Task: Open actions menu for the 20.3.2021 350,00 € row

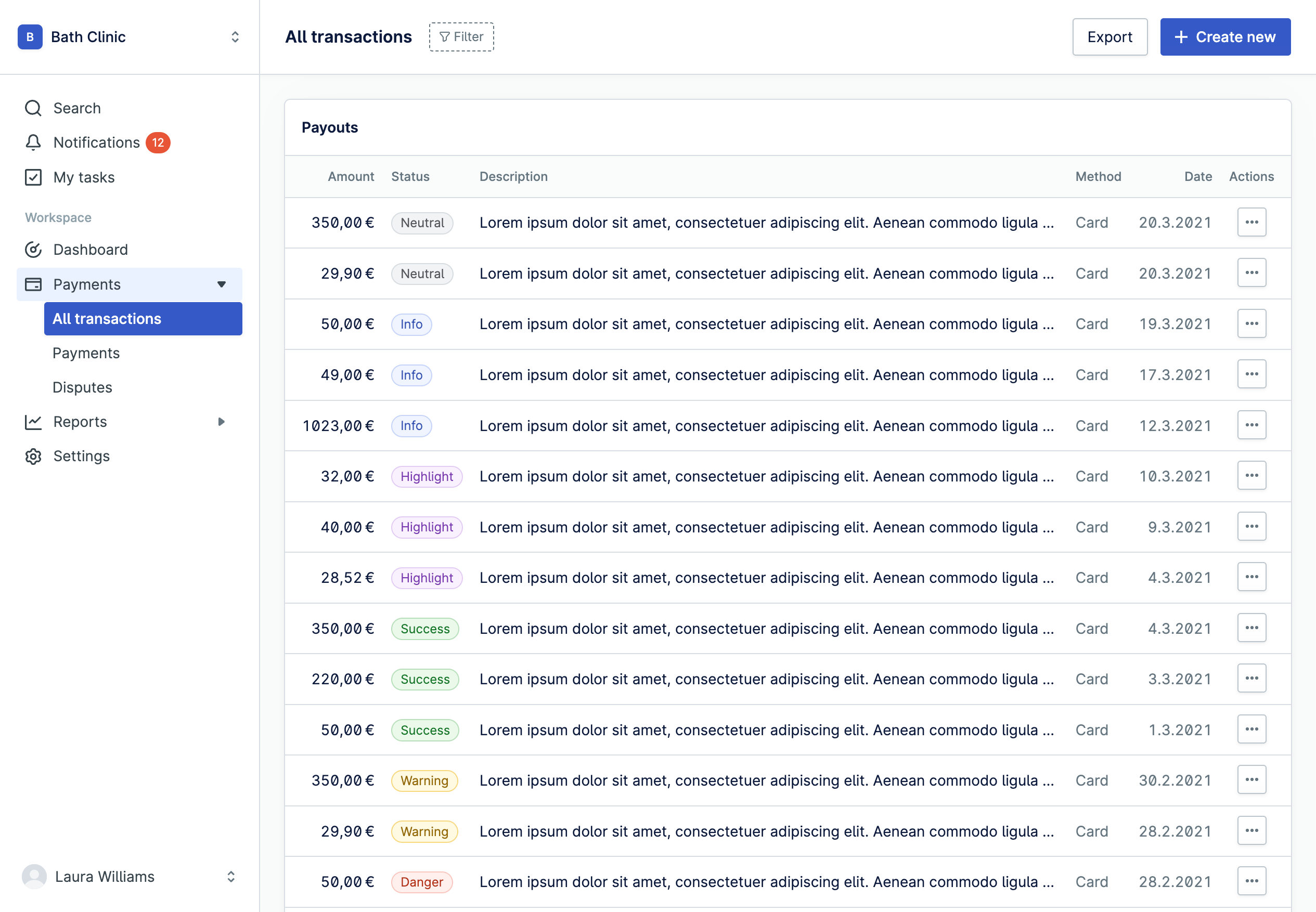Action: (x=1252, y=223)
